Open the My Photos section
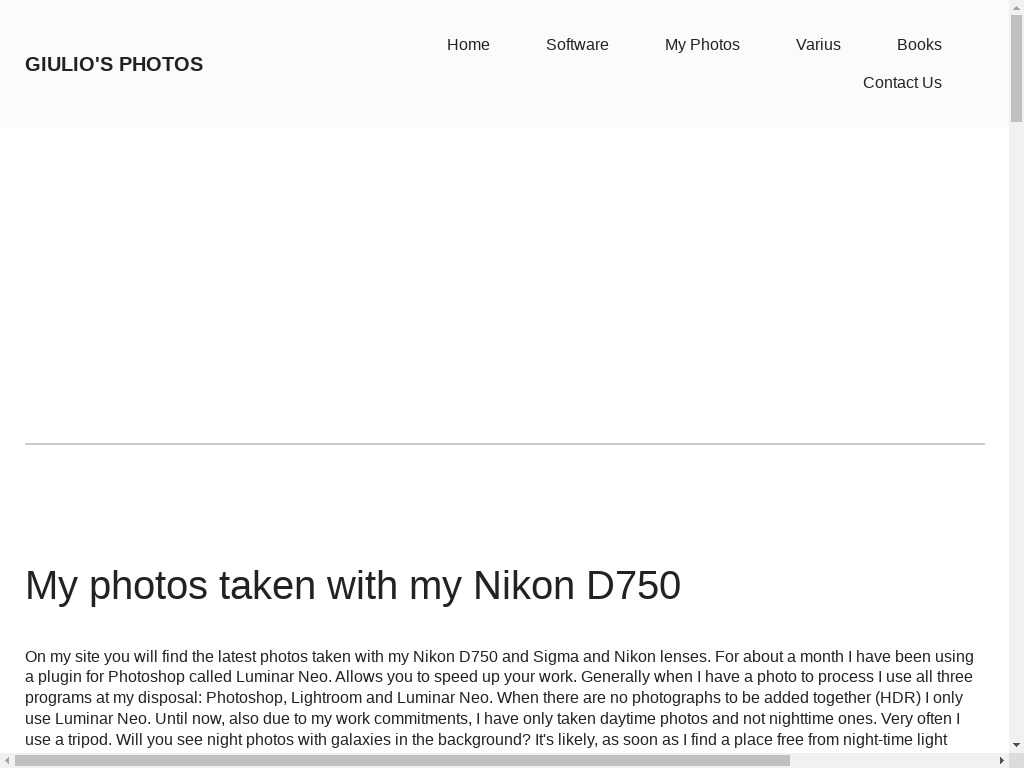This screenshot has width=1024, height=768. point(702,45)
